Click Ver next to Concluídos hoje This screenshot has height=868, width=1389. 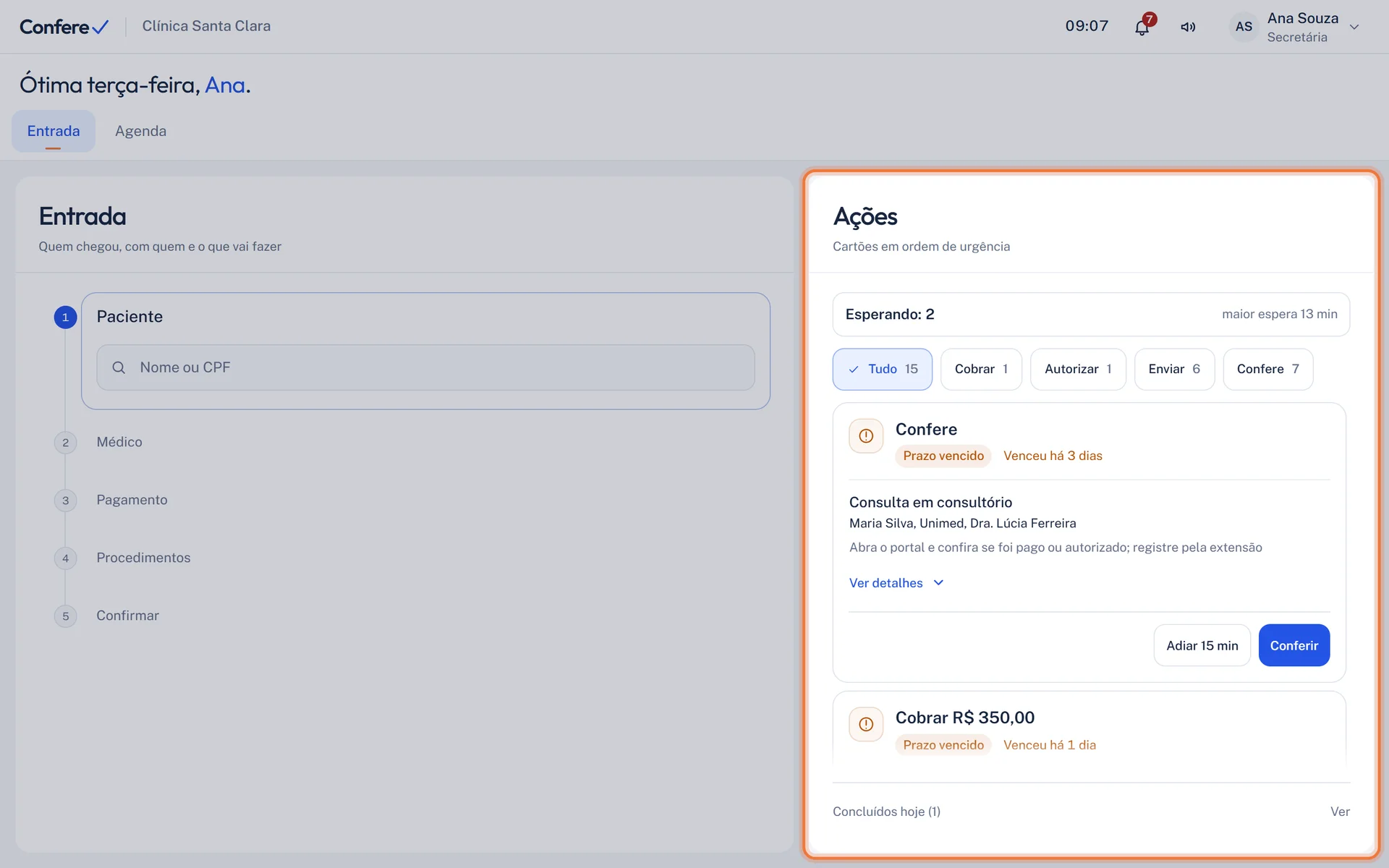(x=1340, y=812)
